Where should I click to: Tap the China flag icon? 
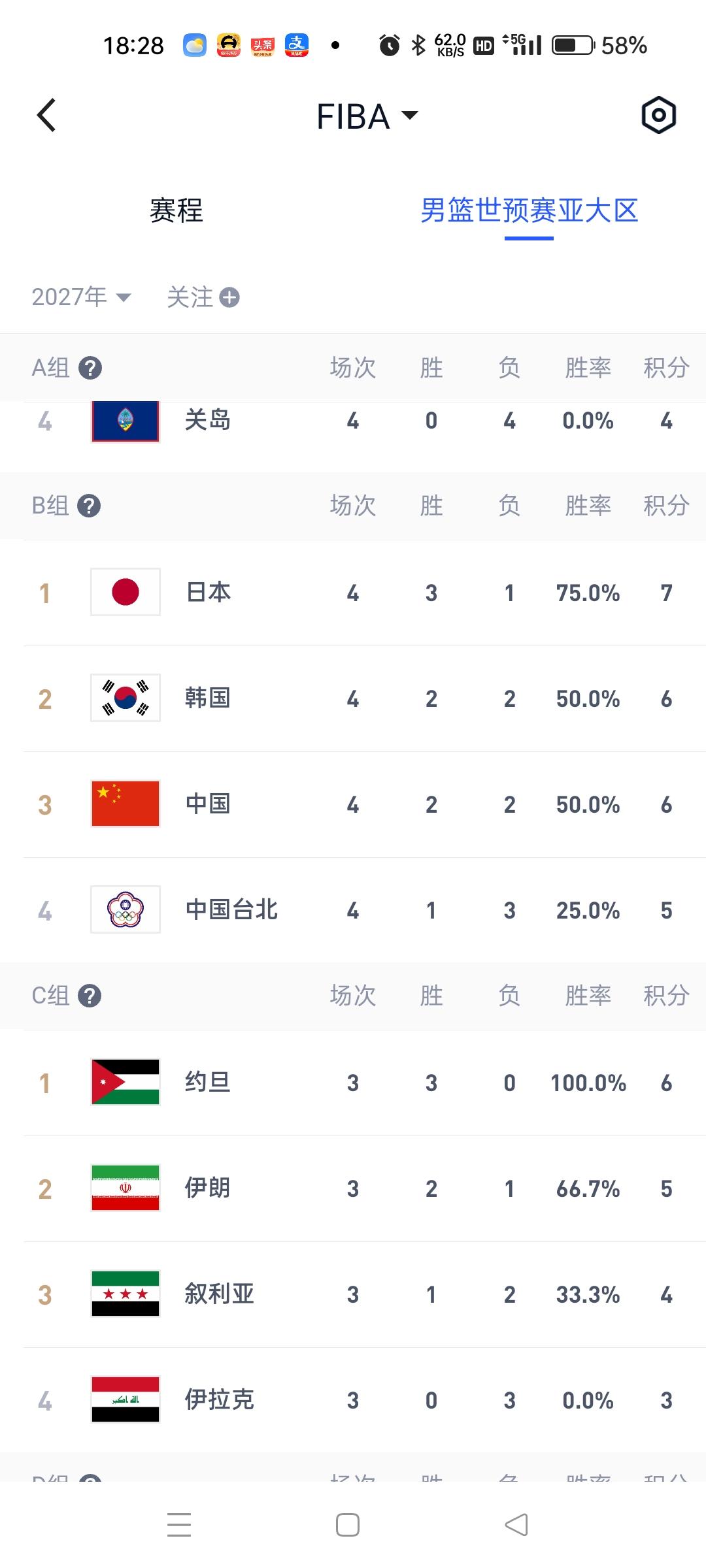(x=126, y=804)
